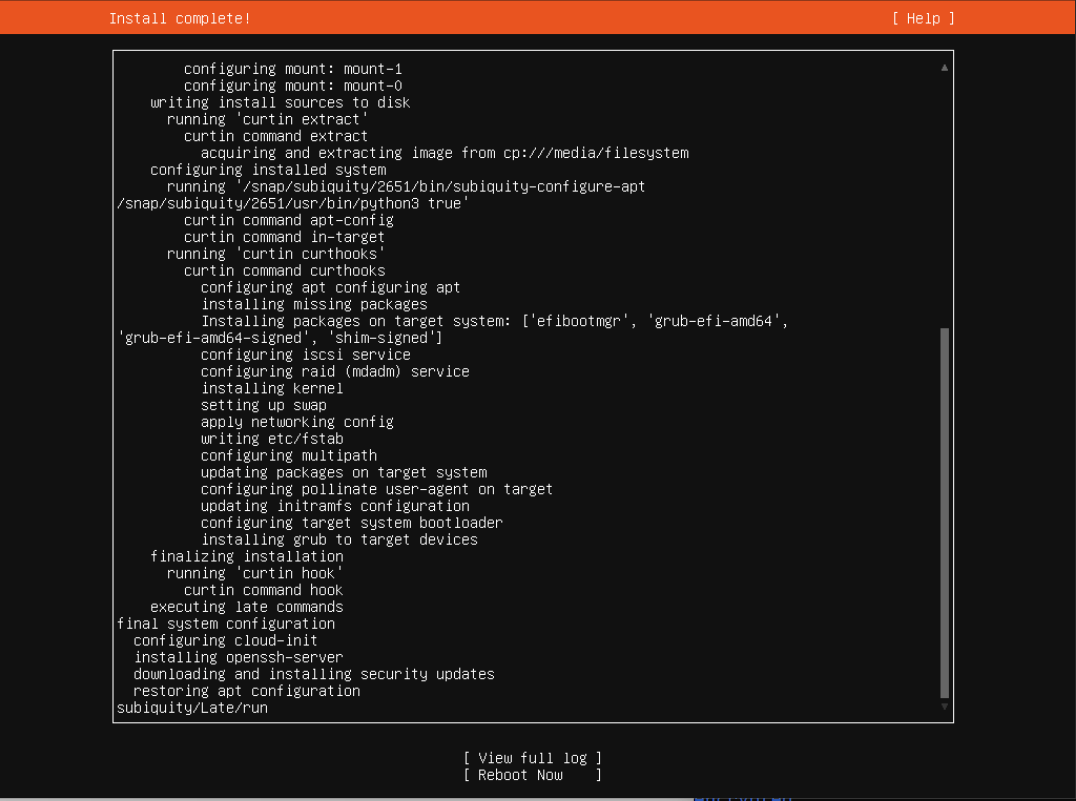Click 'installing openssh-server' line

tap(238, 658)
